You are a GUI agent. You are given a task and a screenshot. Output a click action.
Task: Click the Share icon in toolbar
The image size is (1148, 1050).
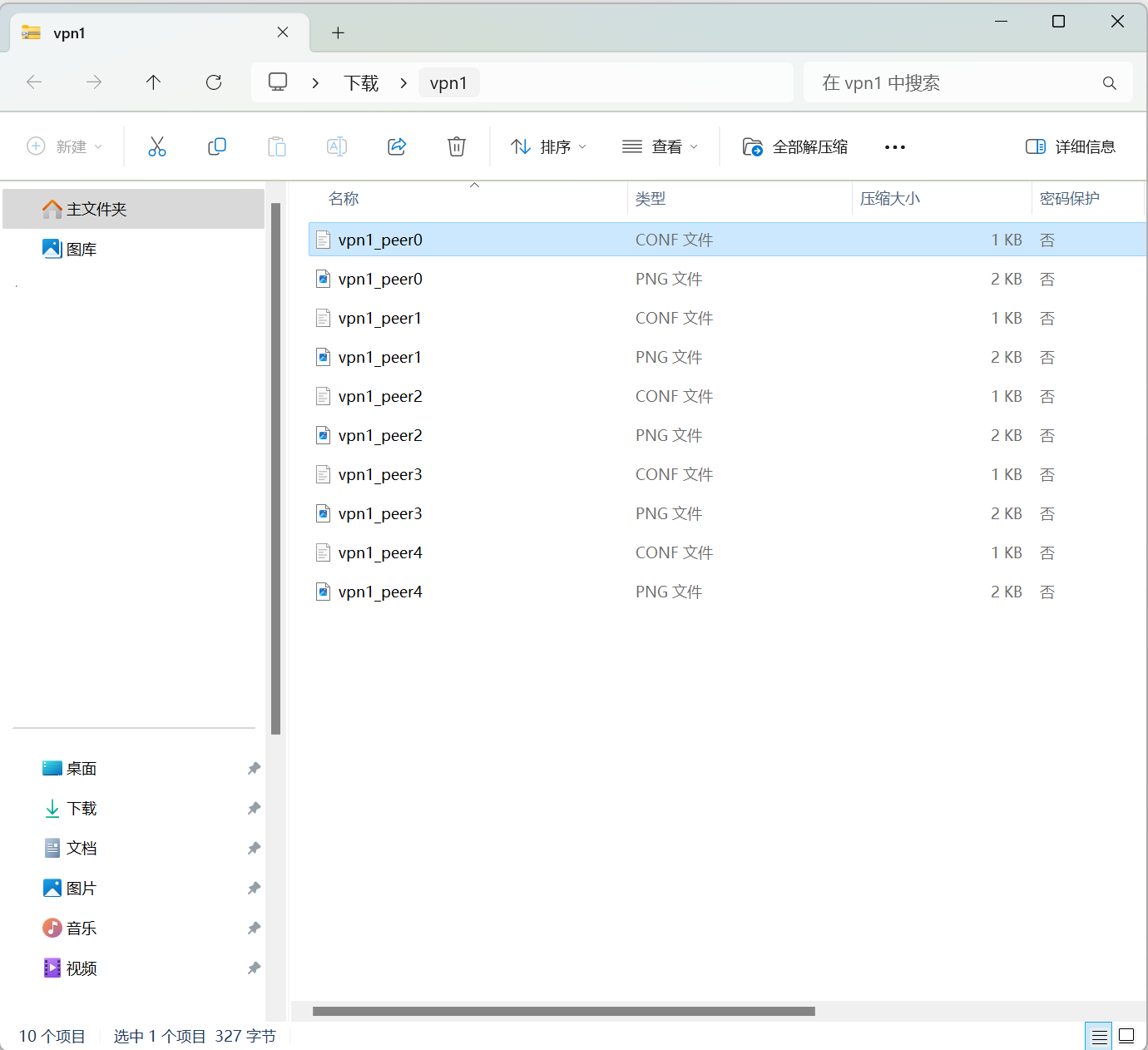point(397,146)
